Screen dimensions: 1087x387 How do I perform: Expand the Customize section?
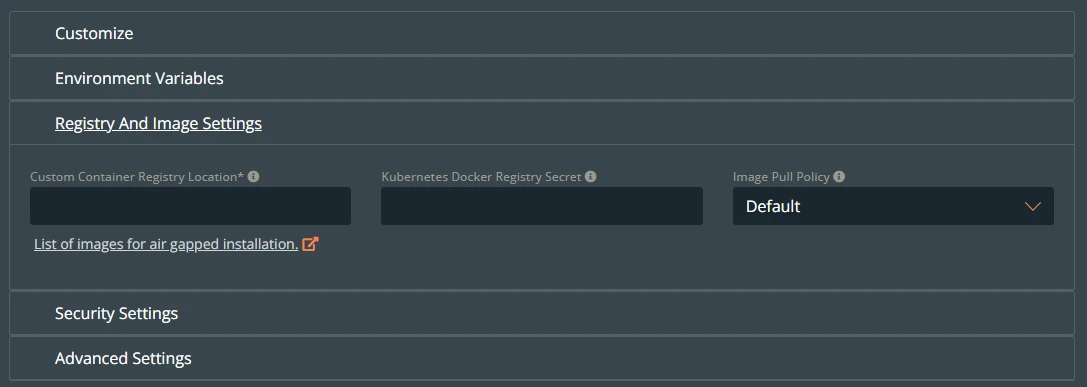coord(541,33)
